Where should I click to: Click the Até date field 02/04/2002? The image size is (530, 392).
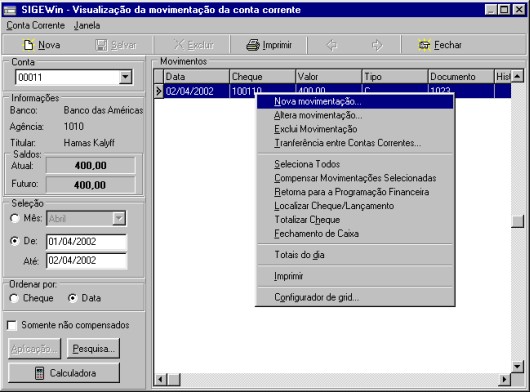pos(87,261)
